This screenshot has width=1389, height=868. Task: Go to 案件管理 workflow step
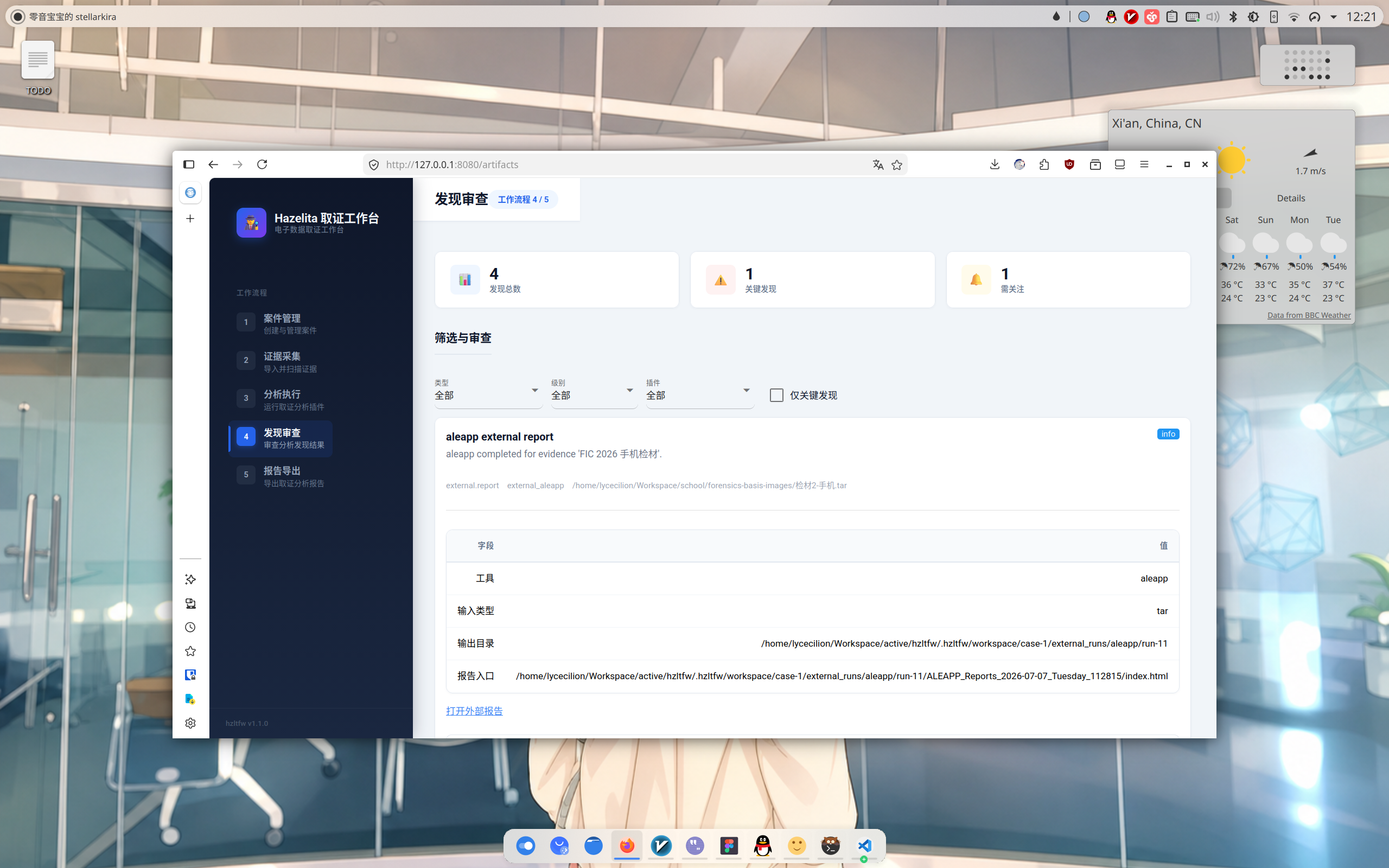tap(281, 324)
